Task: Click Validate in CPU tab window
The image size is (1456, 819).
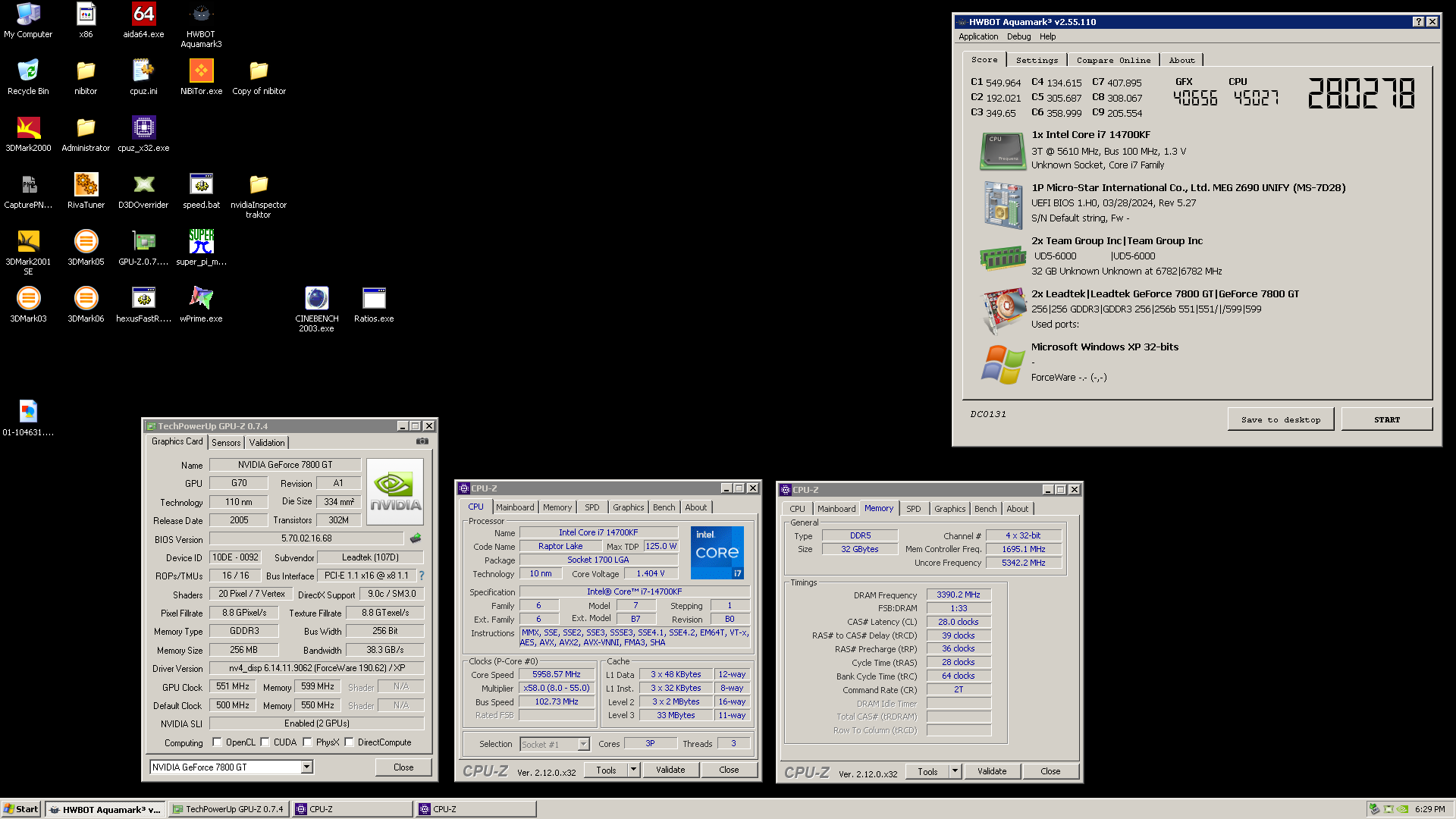Action: pos(670,770)
